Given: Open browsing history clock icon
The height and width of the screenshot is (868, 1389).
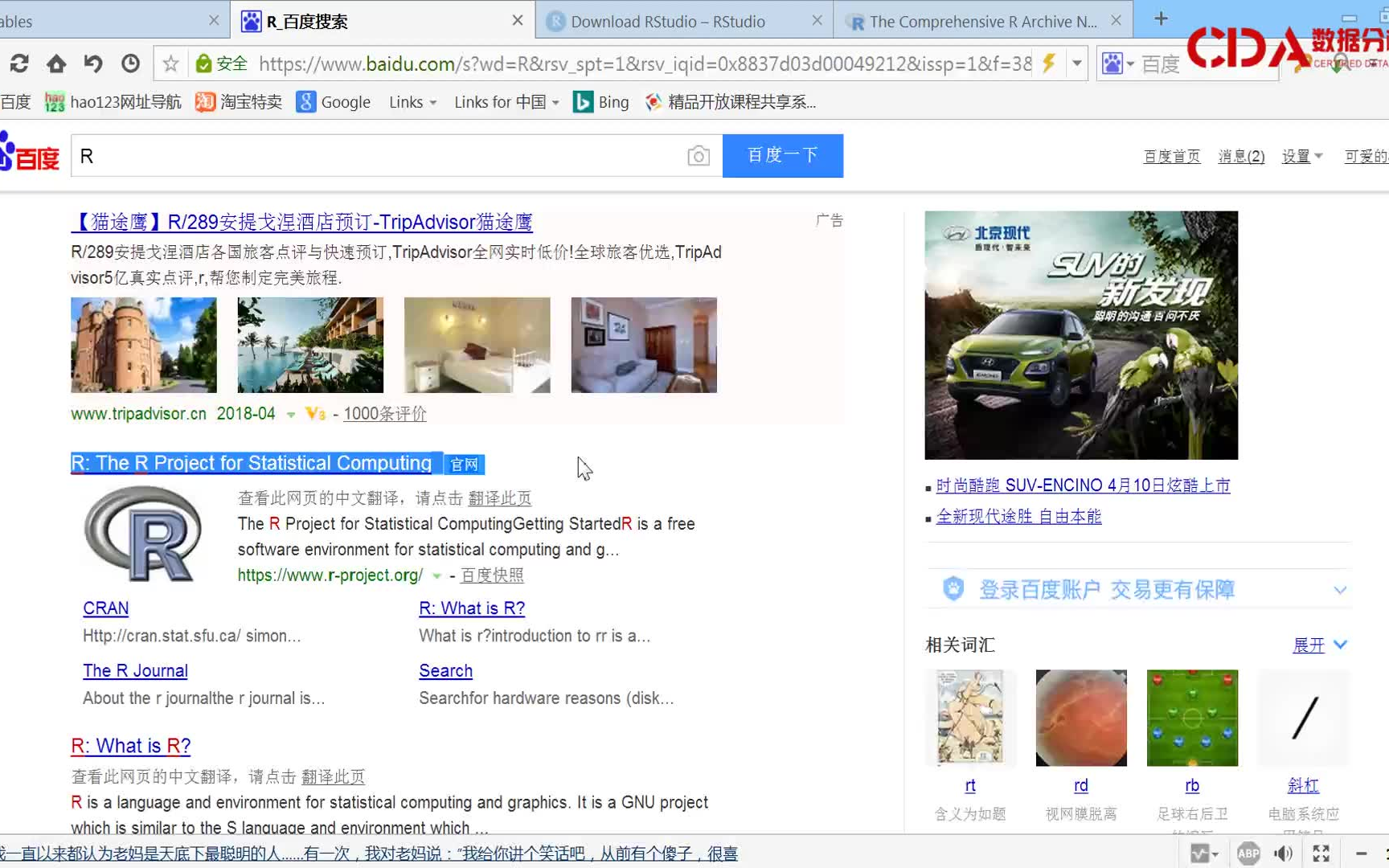Looking at the screenshot, I should pyautogui.click(x=130, y=63).
